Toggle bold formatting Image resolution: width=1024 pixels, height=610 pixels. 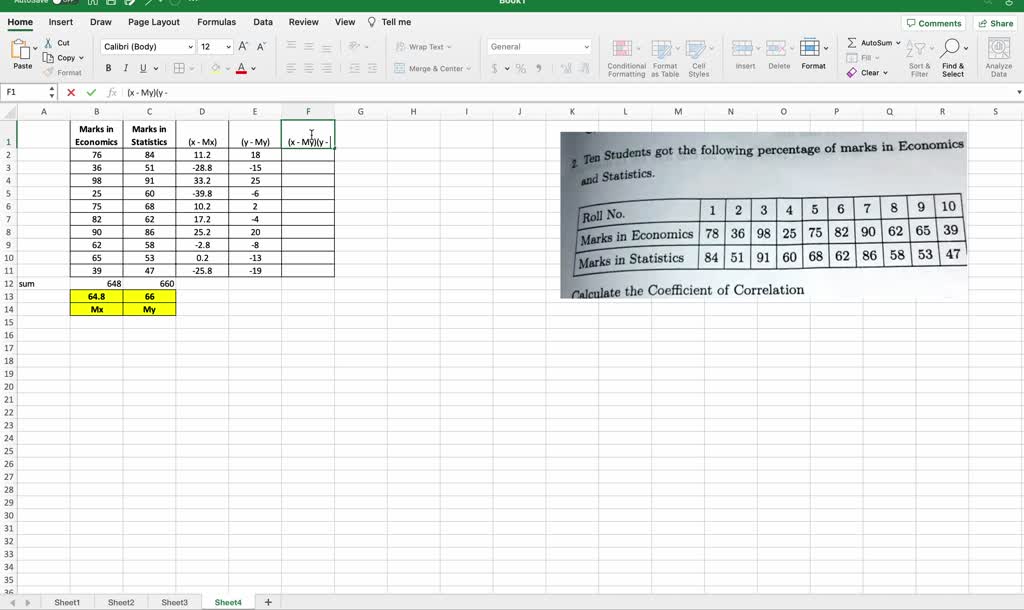point(108,67)
